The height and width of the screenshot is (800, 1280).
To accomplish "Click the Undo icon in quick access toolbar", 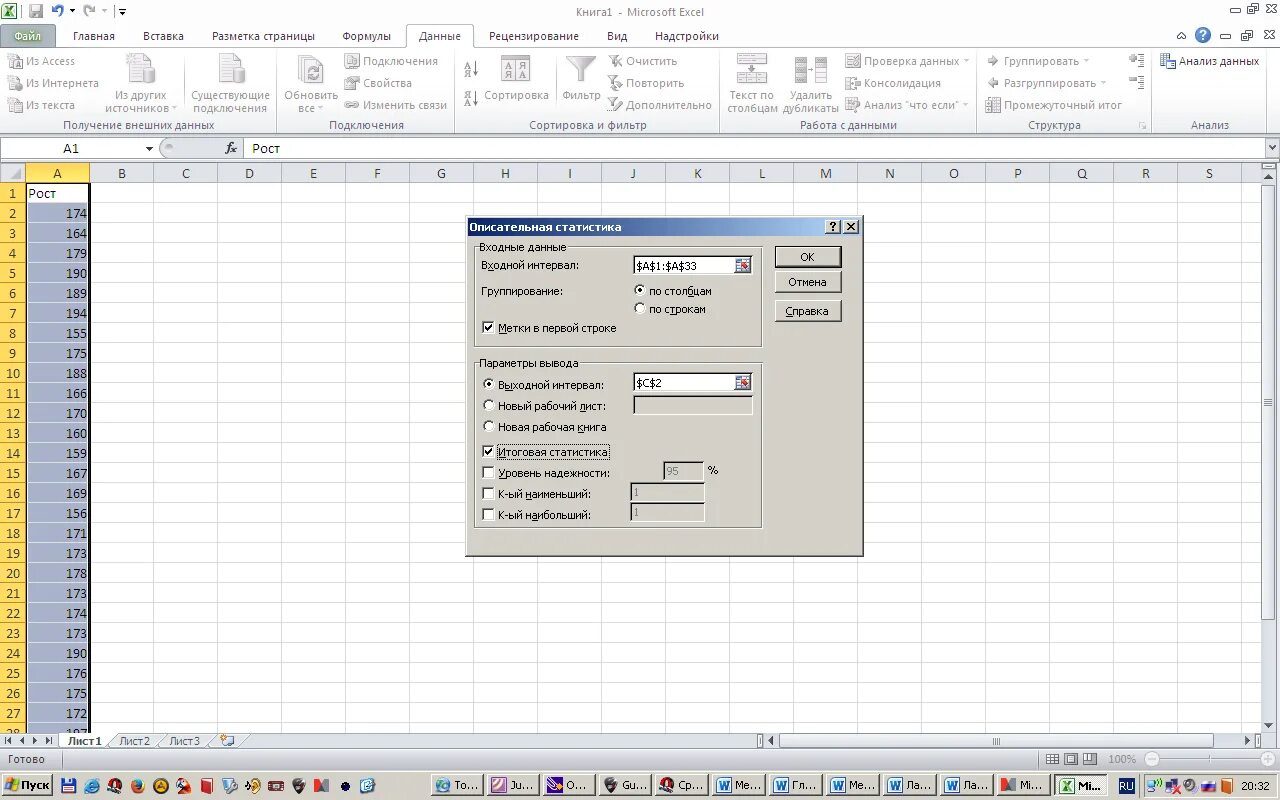I will pyautogui.click(x=58, y=11).
